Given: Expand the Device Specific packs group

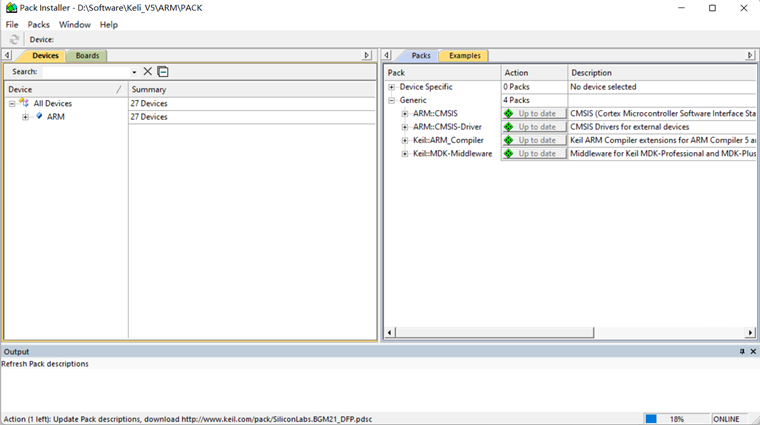Looking at the screenshot, I should pyautogui.click(x=392, y=87).
